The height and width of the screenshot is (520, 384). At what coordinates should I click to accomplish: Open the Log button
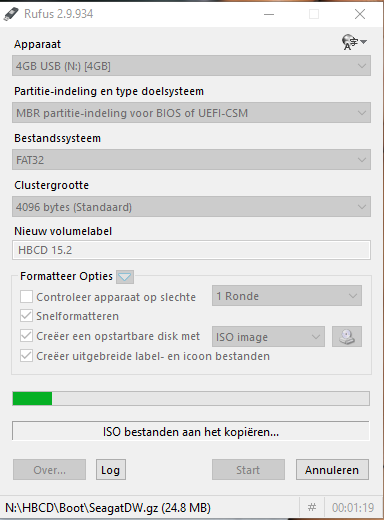tap(111, 470)
